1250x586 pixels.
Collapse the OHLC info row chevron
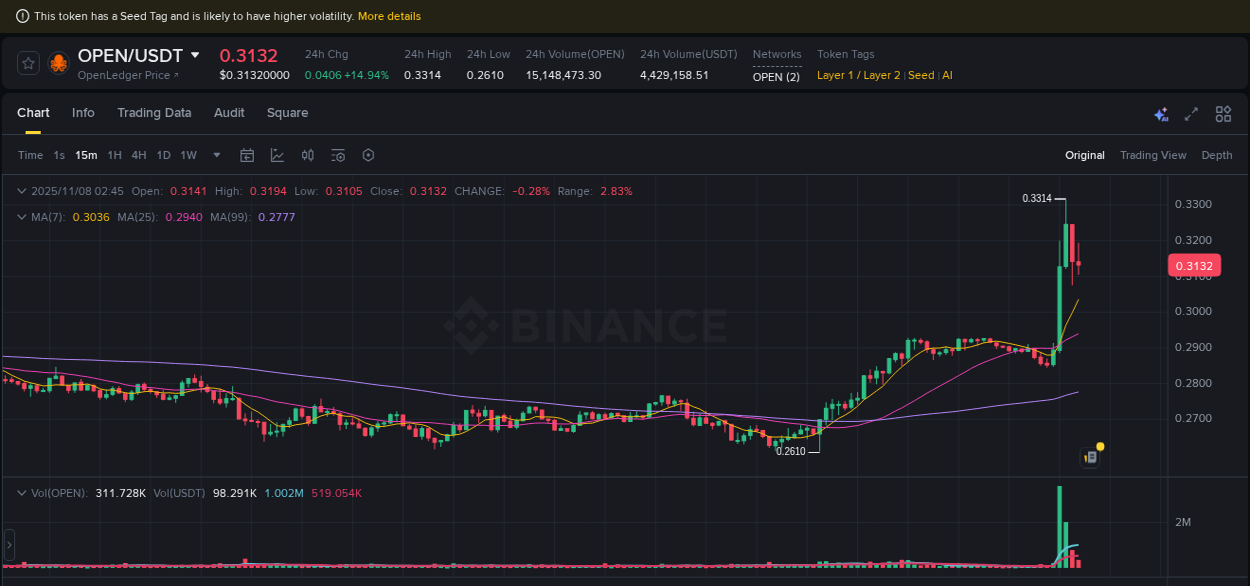coord(22,191)
